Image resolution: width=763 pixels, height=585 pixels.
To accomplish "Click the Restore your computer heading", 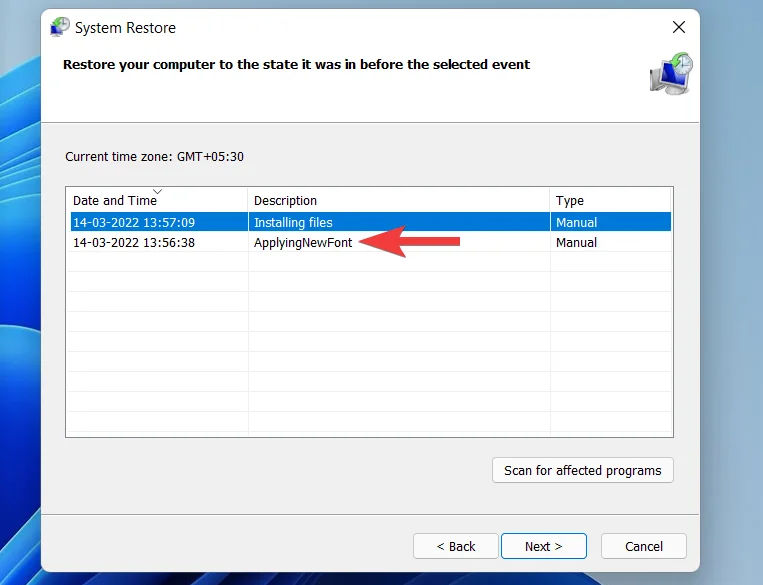I will [x=296, y=65].
